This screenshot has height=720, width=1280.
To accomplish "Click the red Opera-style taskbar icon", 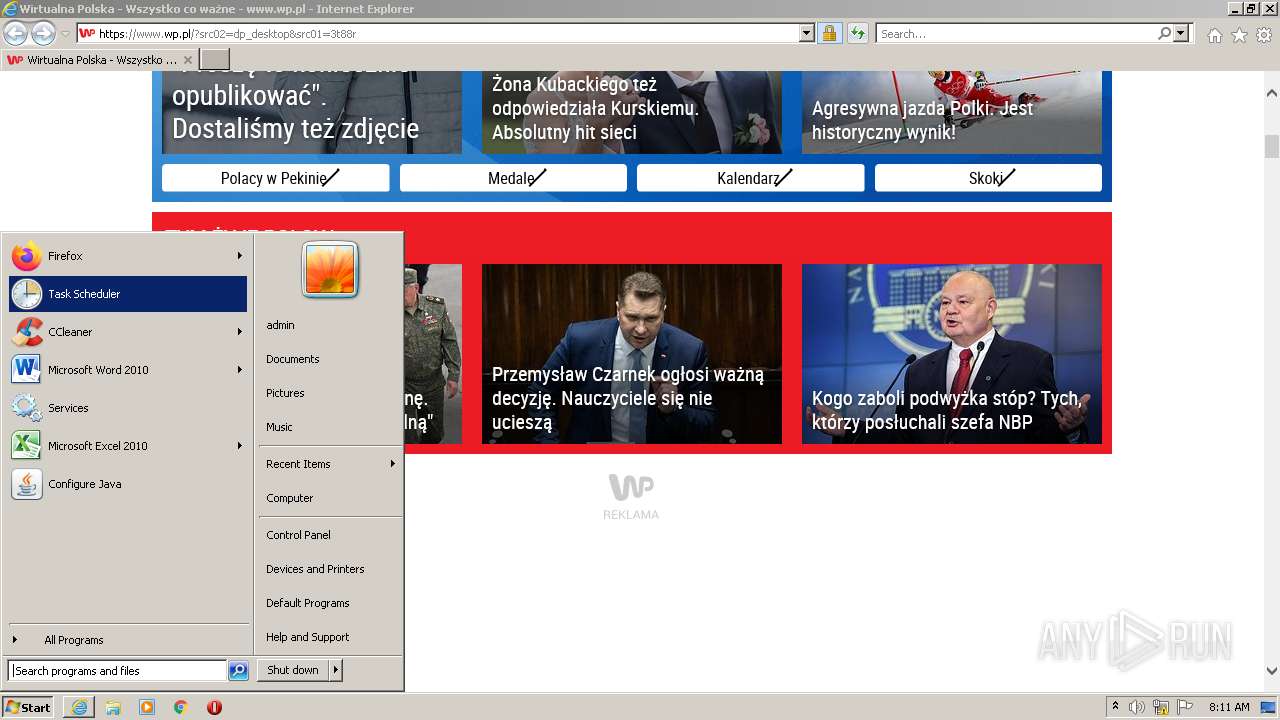I will [214, 707].
